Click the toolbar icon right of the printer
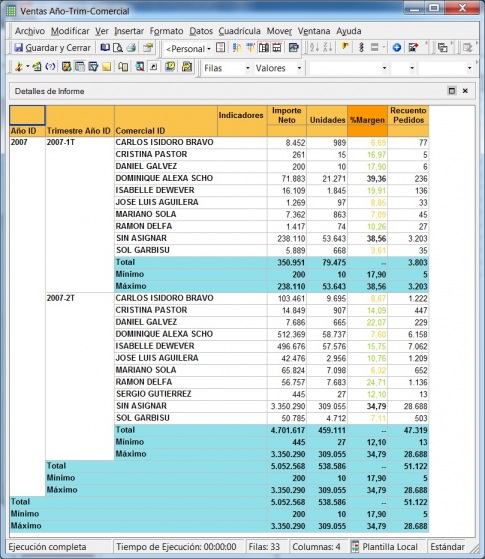Viewport: 485px width, 559px height. (148, 47)
